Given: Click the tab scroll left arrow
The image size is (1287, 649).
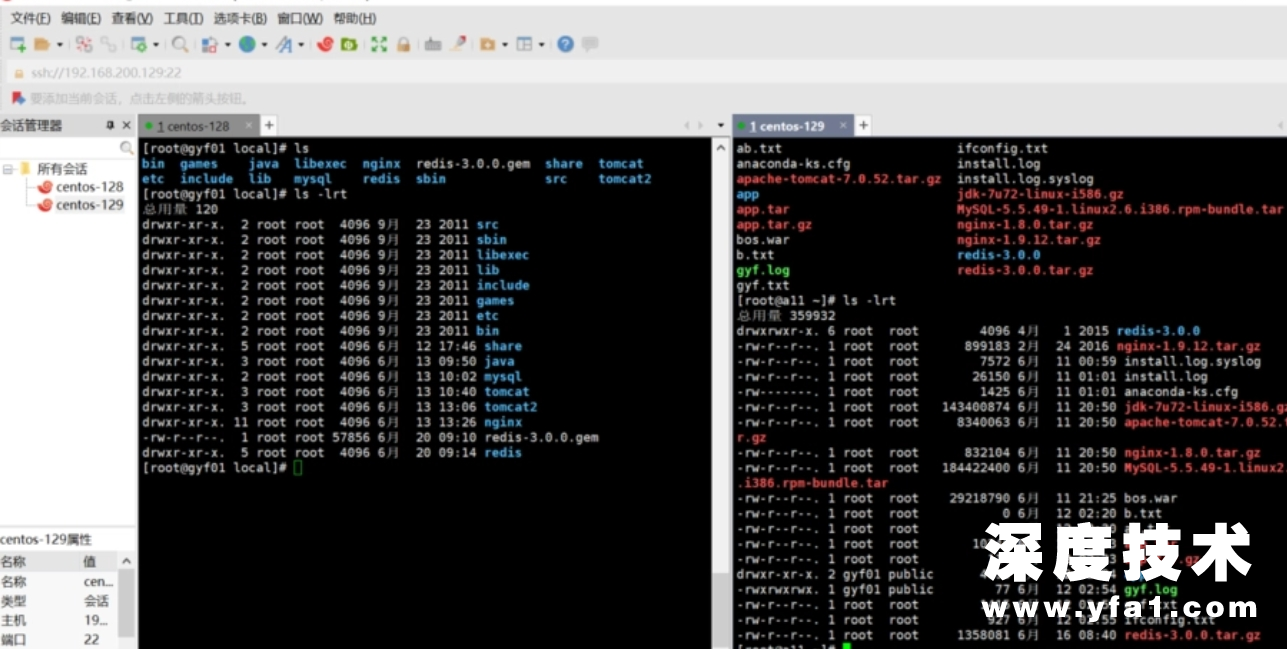Looking at the screenshot, I should click(x=687, y=126).
